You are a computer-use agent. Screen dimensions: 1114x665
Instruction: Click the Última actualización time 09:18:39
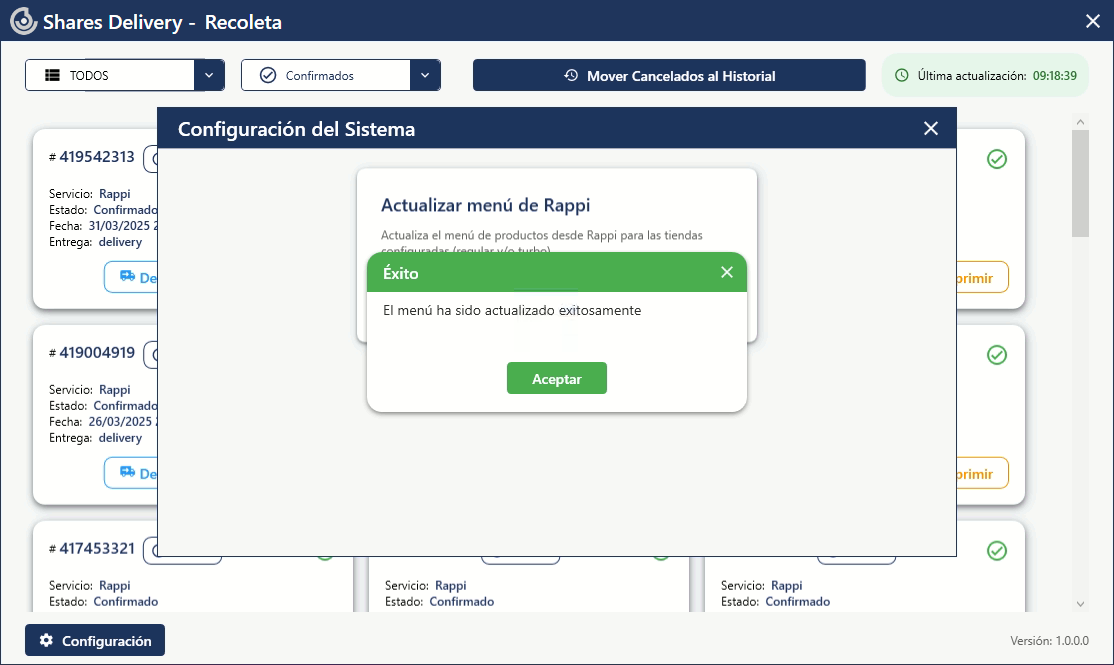pyautogui.click(x=1054, y=75)
